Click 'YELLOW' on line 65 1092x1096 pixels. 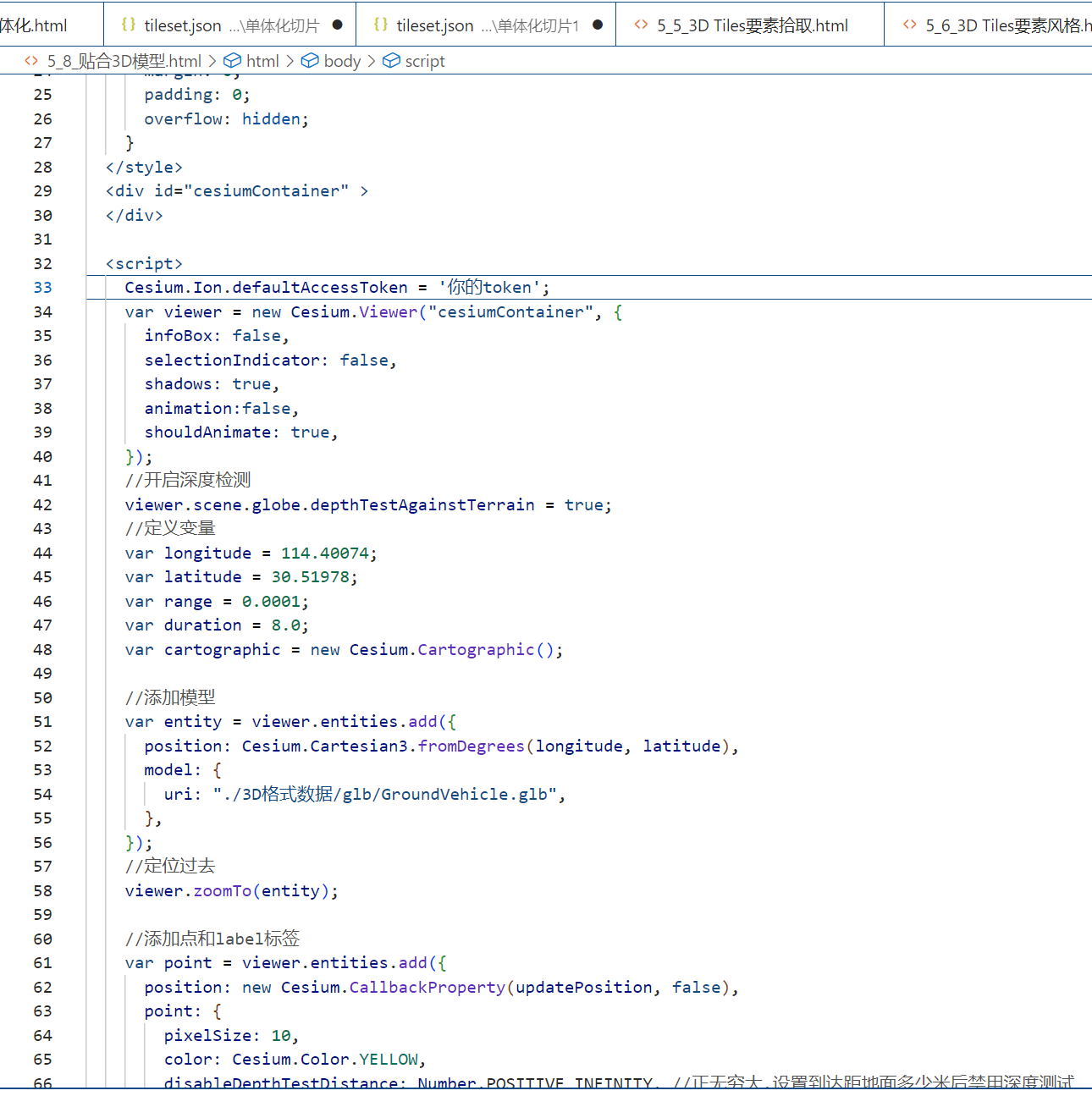[389, 1060]
